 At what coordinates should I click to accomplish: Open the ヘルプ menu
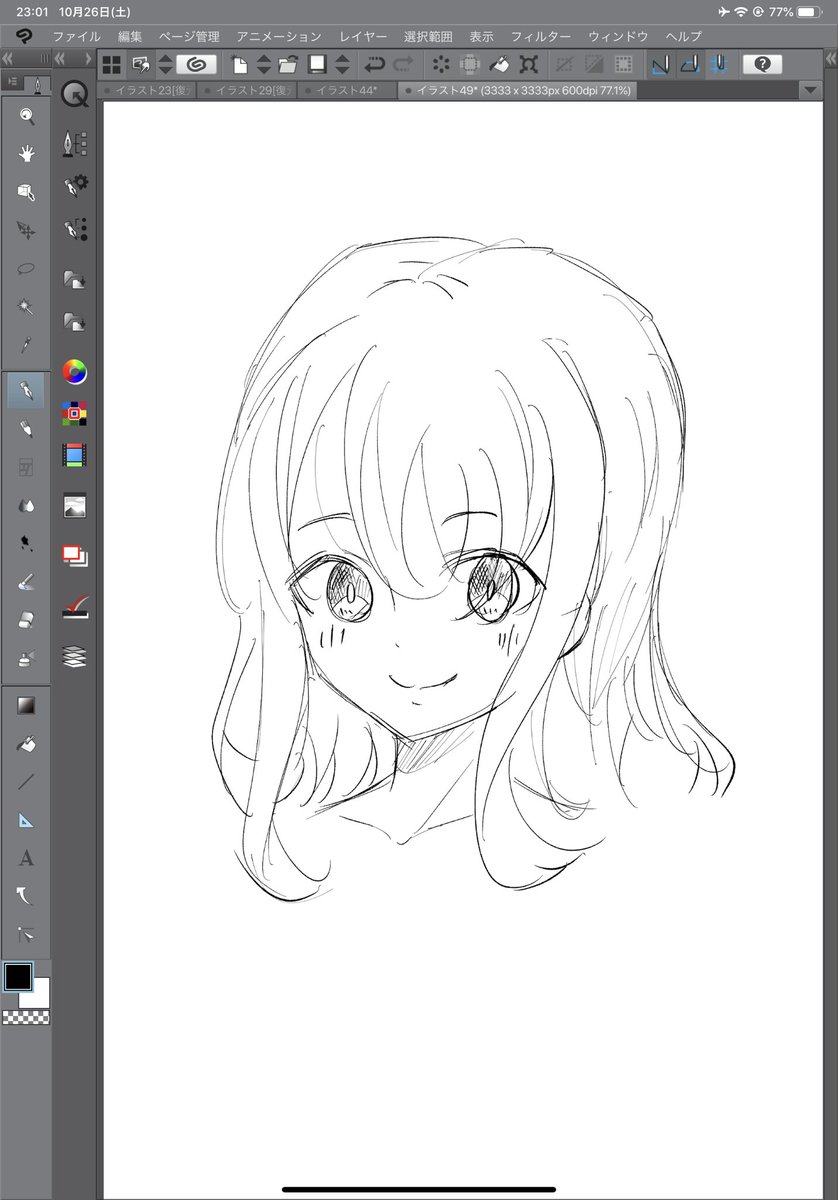pos(684,36)
